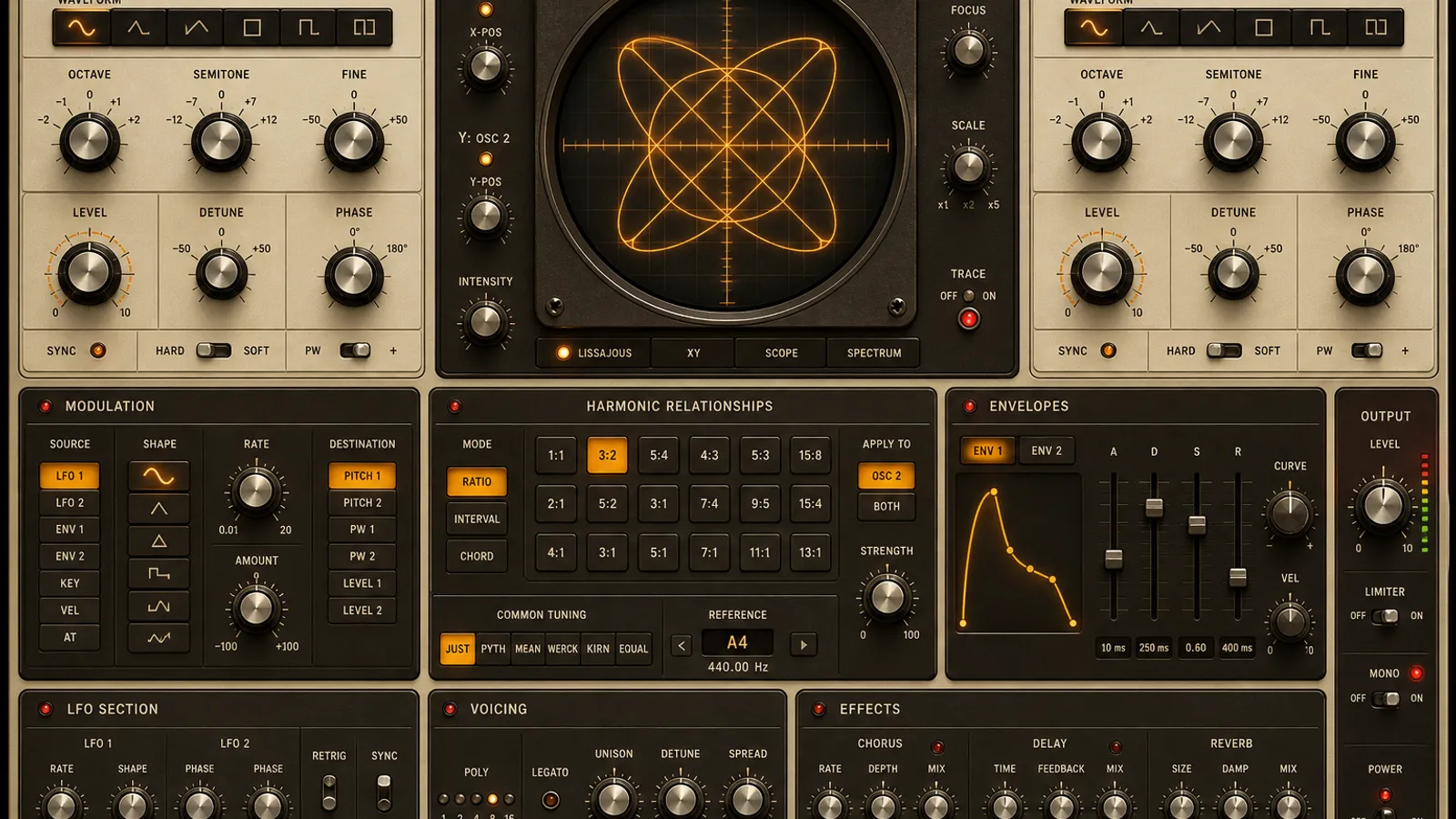The image size is (1456, 819).
Task: Set modulation destination to PW 1
Action: pyautogui.click(x=362, y=529)
